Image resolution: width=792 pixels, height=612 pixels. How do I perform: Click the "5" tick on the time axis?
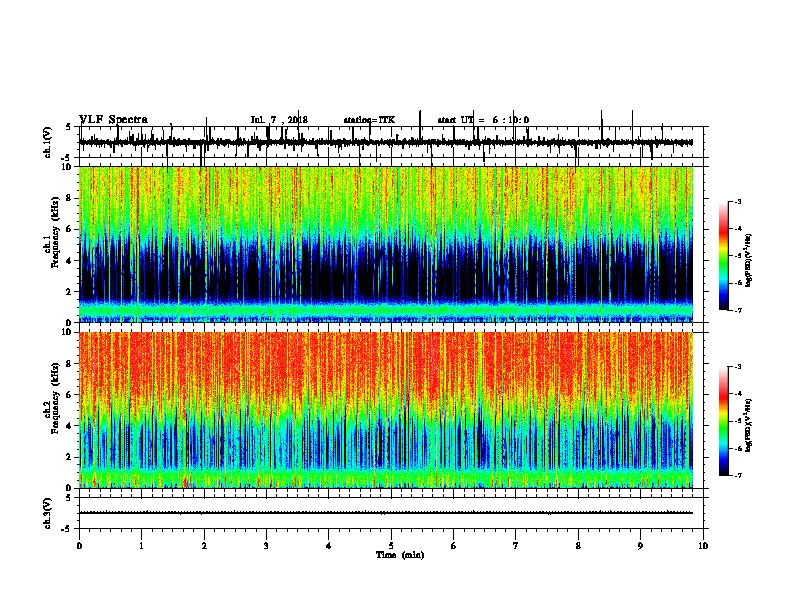pyautogui.click(x=391, y=546)
